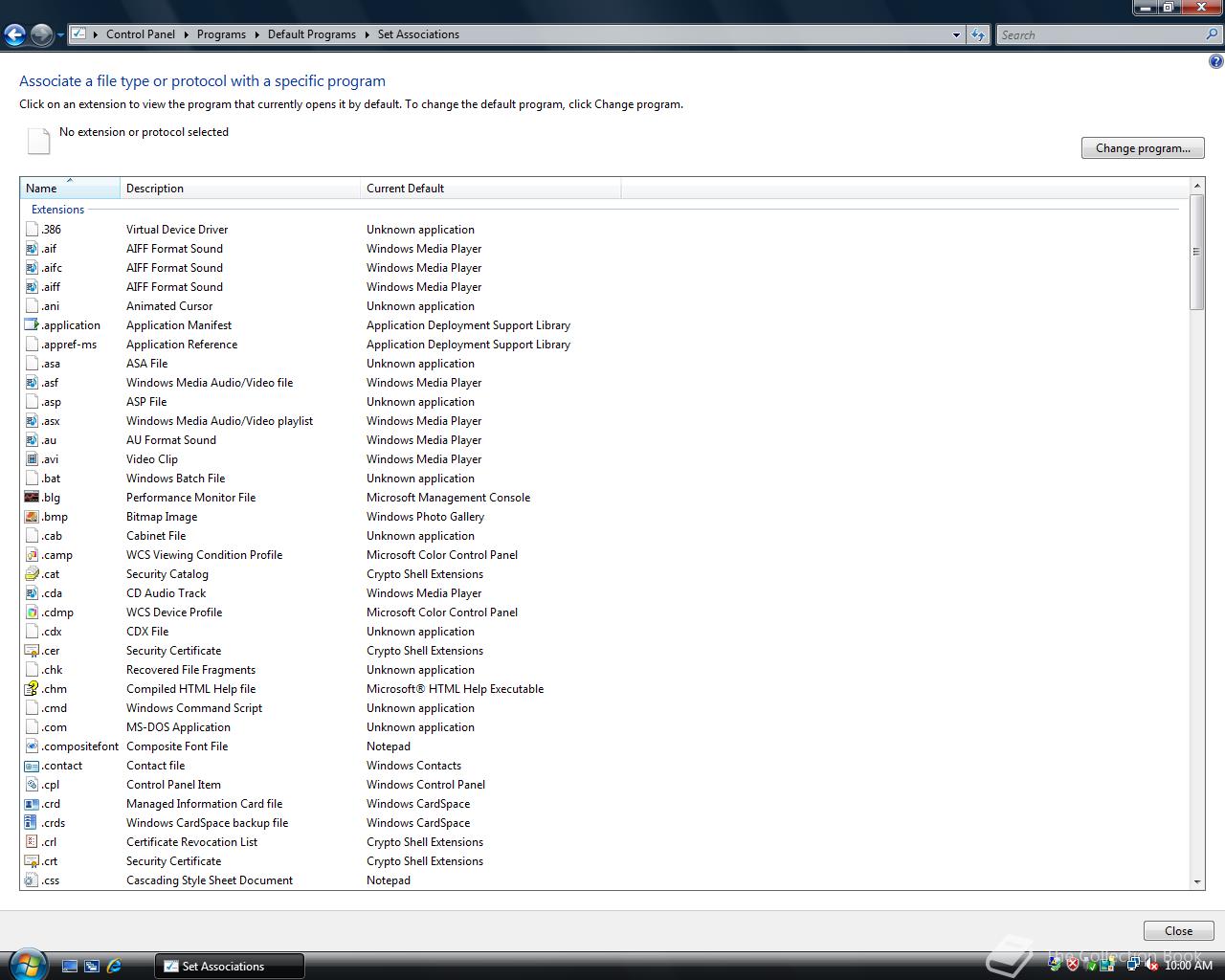Open the help question mark icon
The height and width of the screenshot is (980, 1225).
click(1215, 62)
